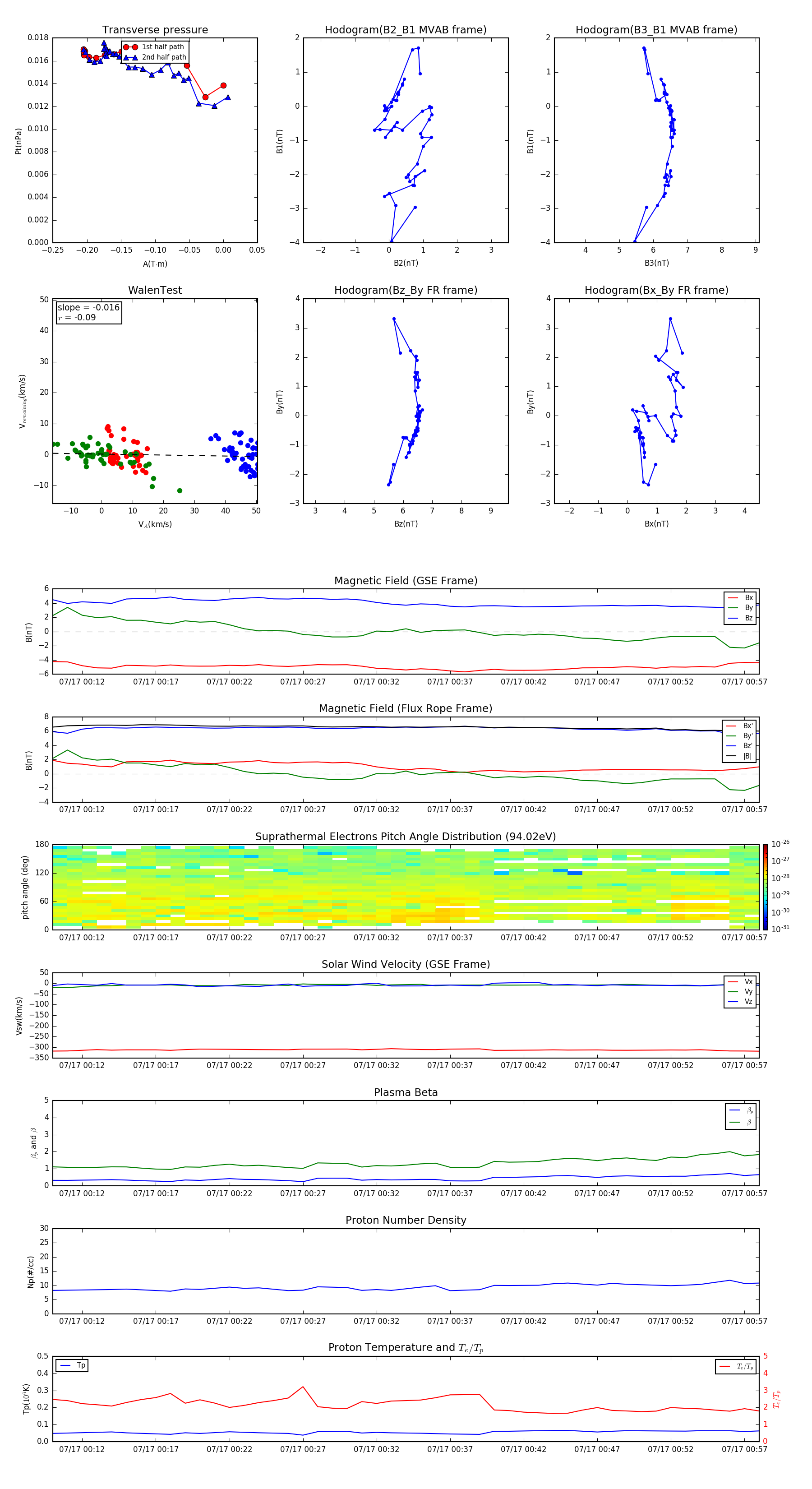This screenshot has height=1489, width=812.
Task: Click the "Plasma Beta" plot title
Action: pos(405,1092)
